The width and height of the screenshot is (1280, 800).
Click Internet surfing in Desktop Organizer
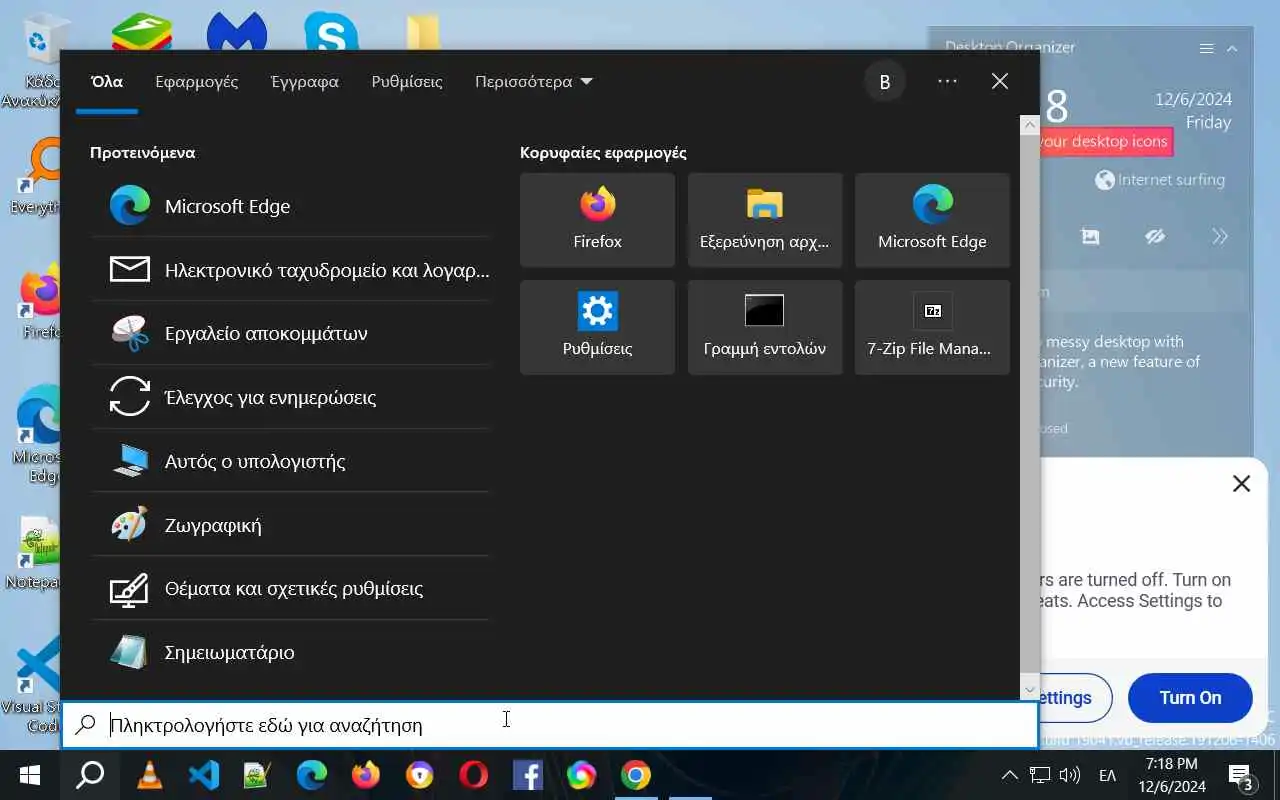[x=1160, y=180]
